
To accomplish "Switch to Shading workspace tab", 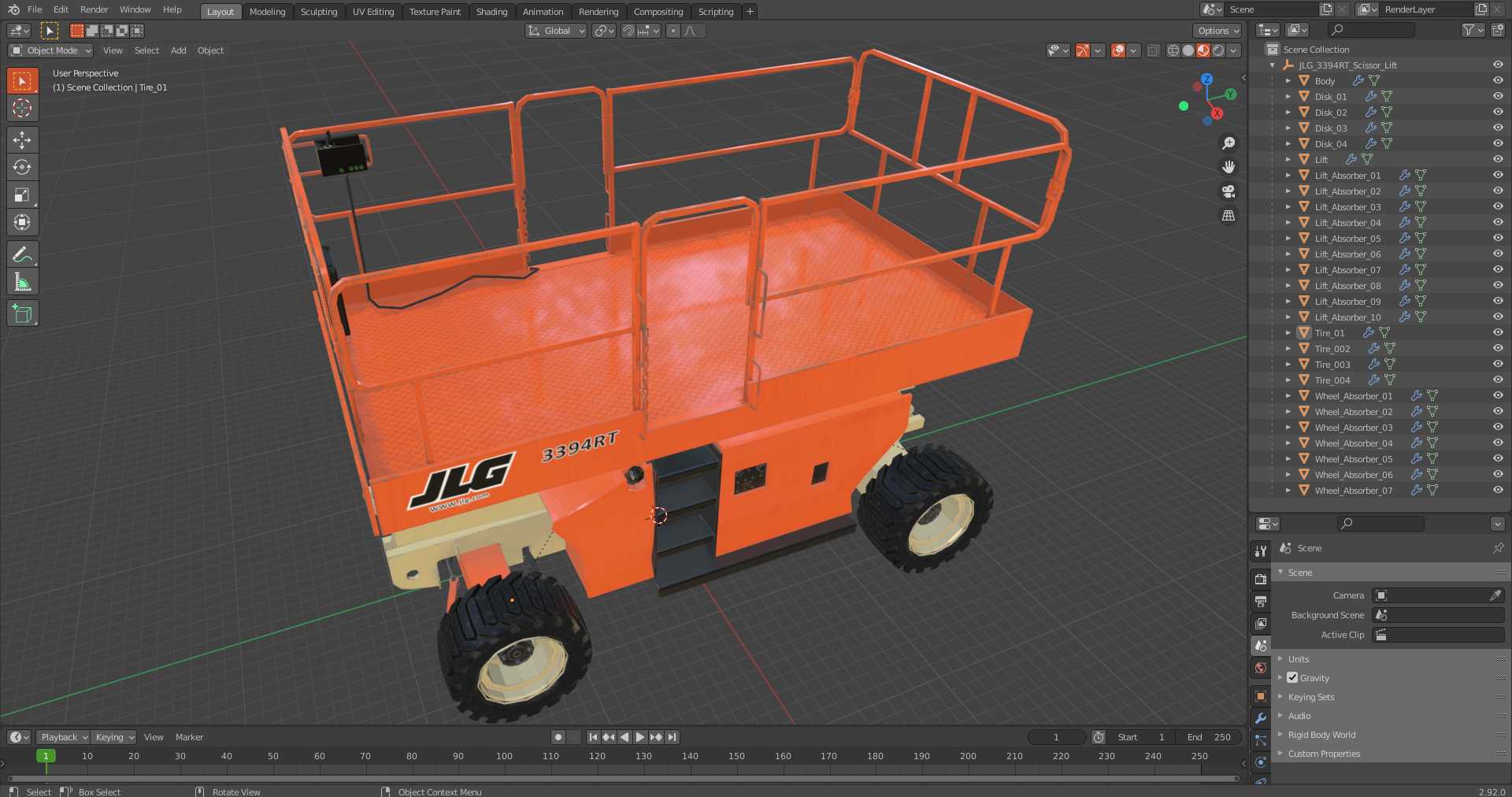I will click(491, 12).
